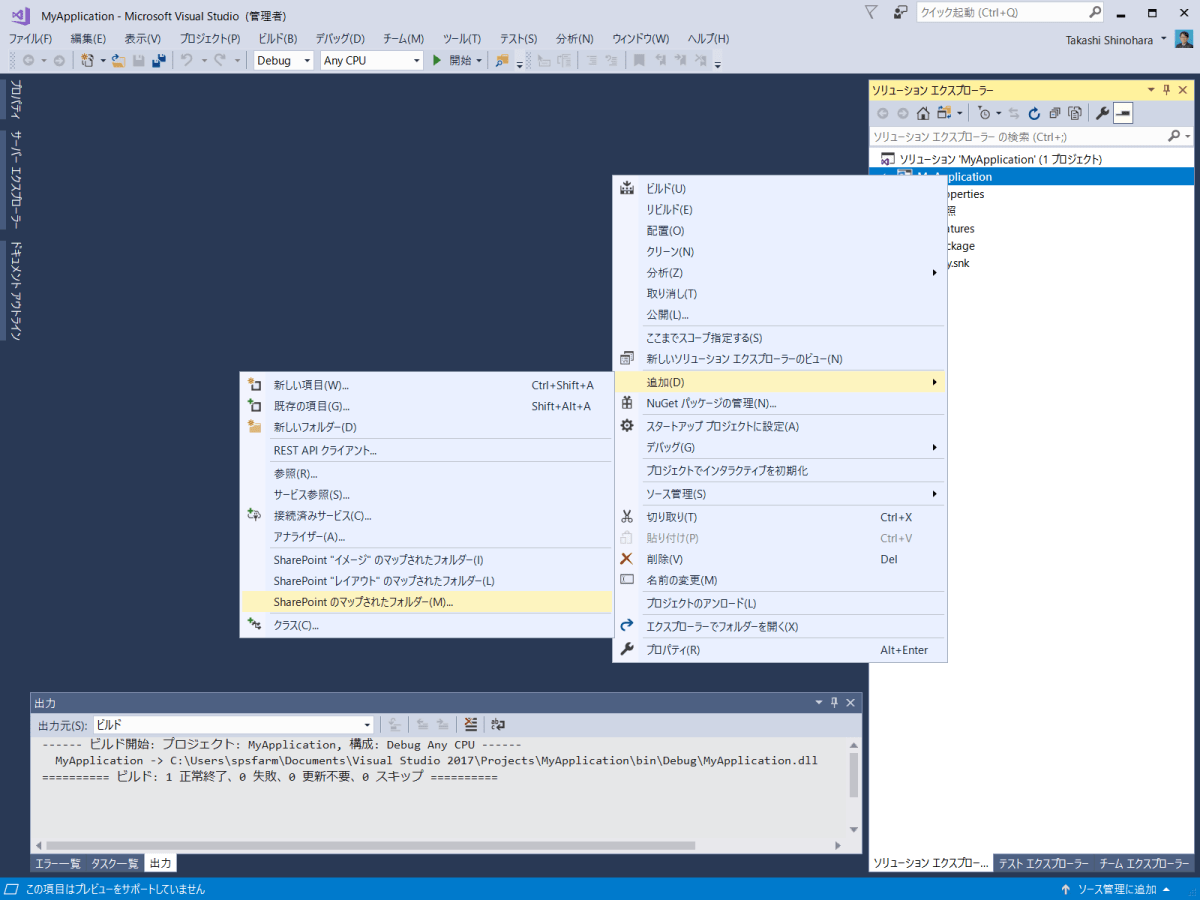This screenshot has height=900, width=1200.
Task: Select エクスプローラーでフォルダーを開く(X)
Action: [780, 626]
